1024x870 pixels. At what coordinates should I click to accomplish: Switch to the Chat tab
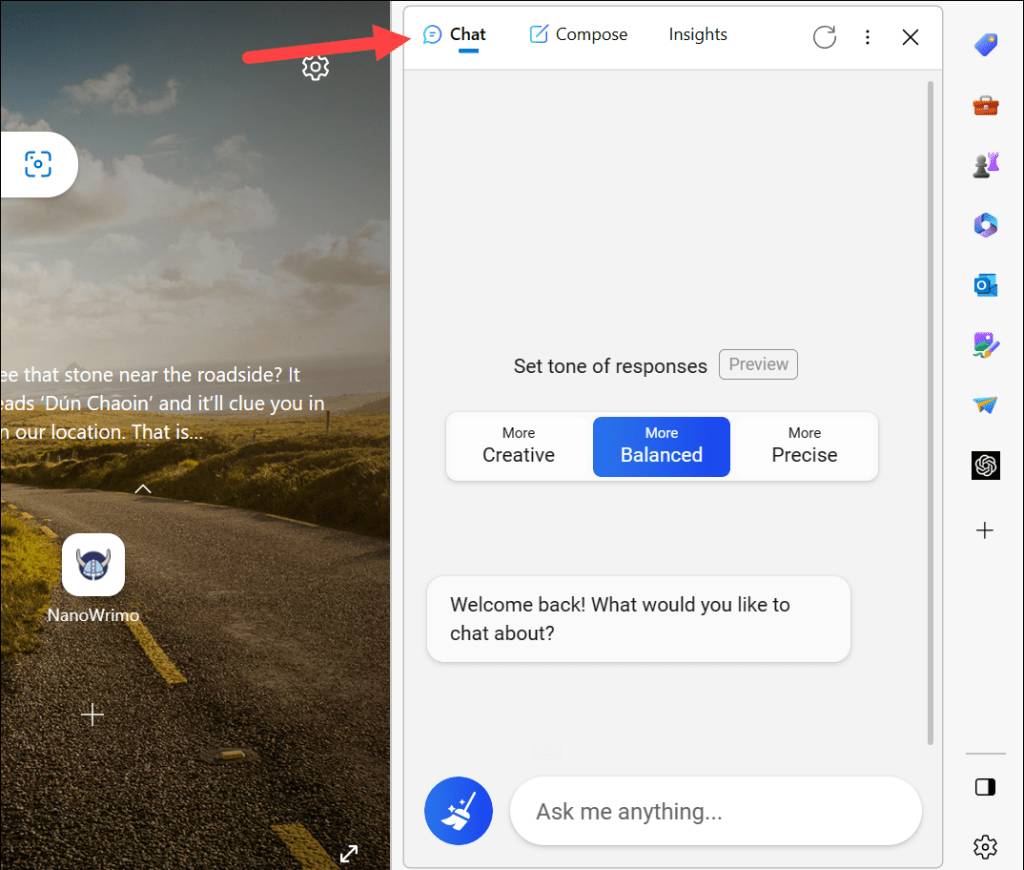click(455, 35)
